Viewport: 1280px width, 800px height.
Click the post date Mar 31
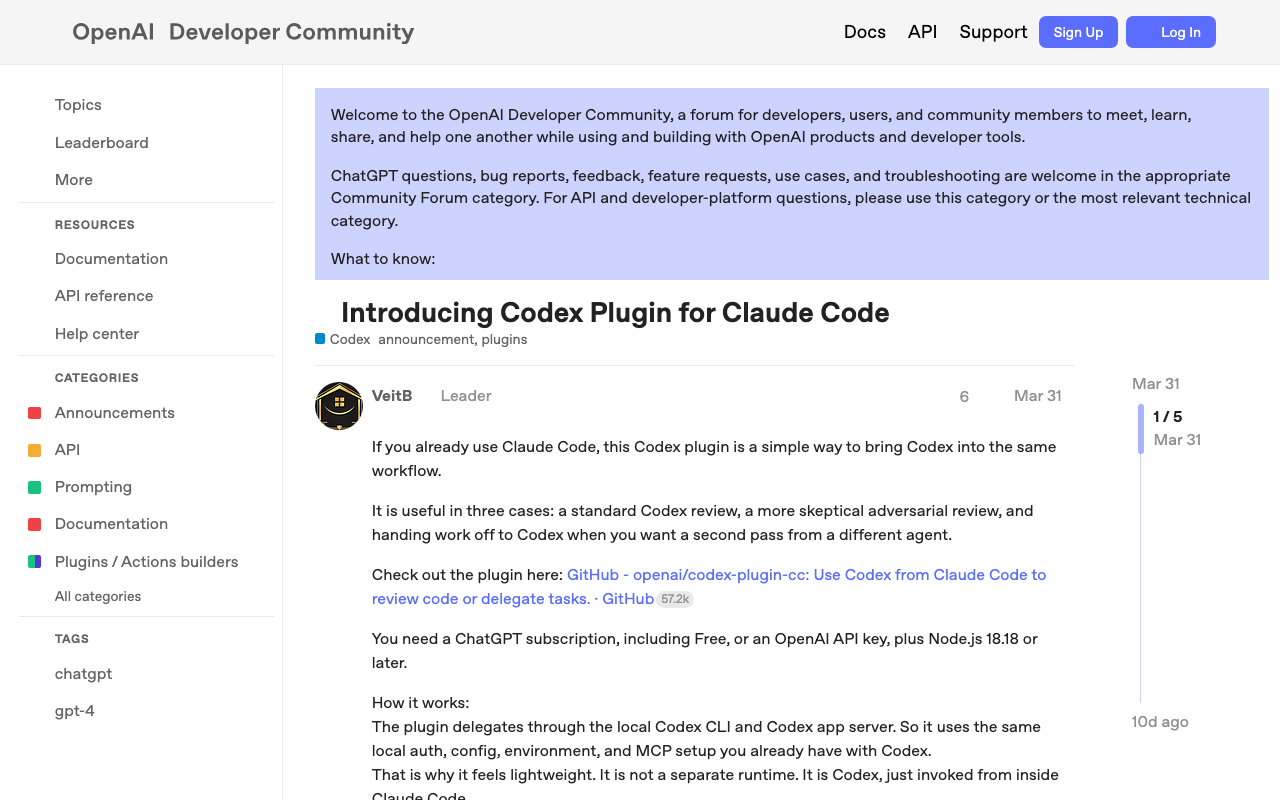click(1037, 396)
